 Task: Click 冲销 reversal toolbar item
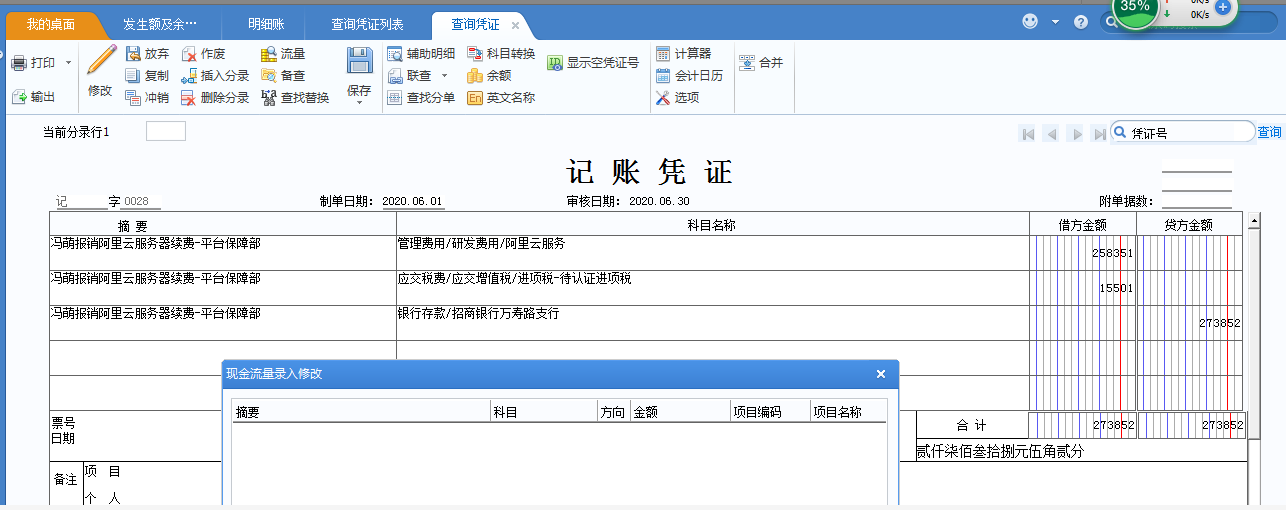coord(147,98)
